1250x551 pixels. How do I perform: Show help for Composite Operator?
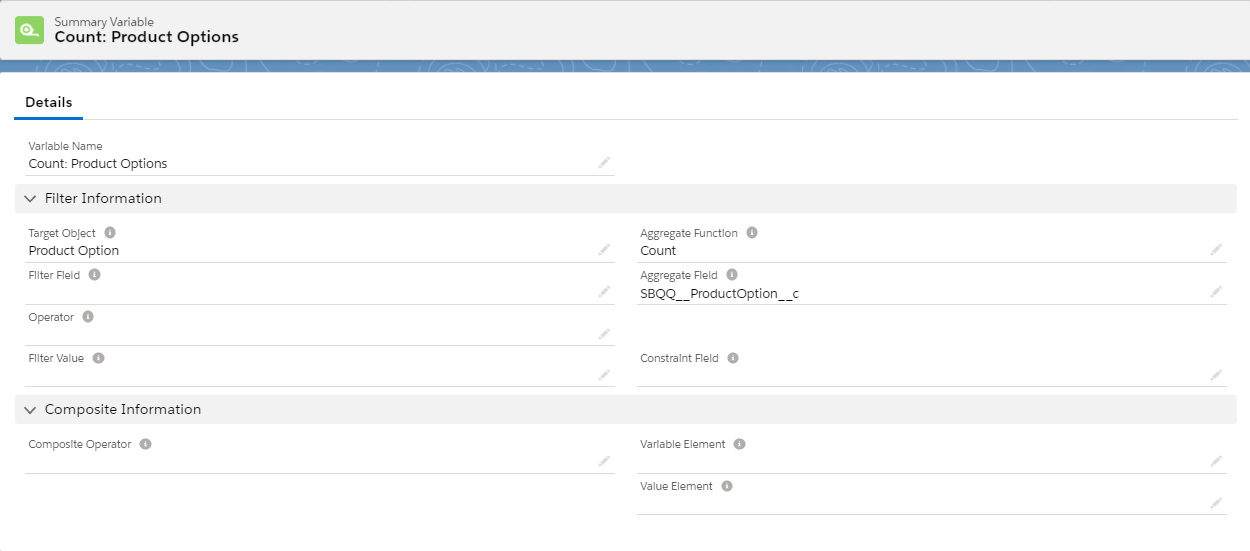pos(145,444)
